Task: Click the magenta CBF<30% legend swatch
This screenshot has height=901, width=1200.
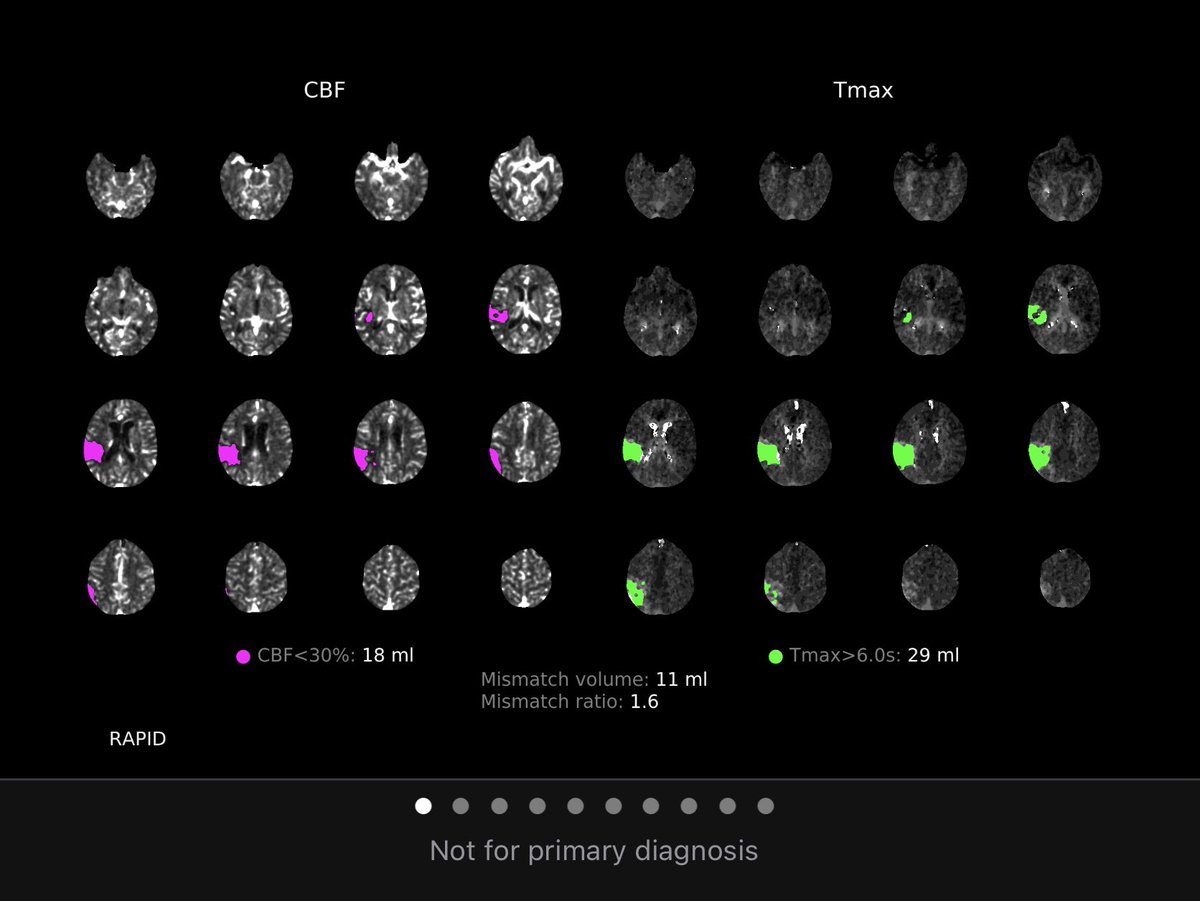Action: [243, 657]
